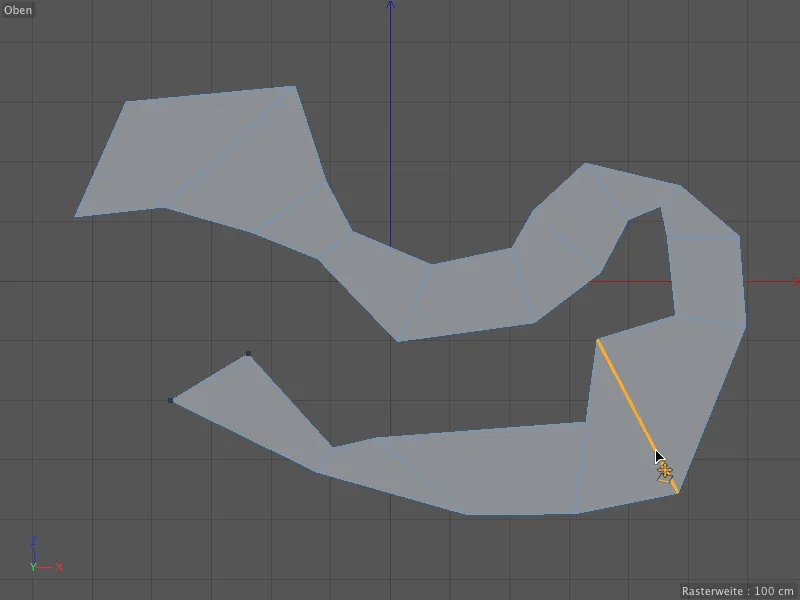Click the black control point on the left
Image resolution: width=800 pixels, height=600 pixels.
click(170, 400)
